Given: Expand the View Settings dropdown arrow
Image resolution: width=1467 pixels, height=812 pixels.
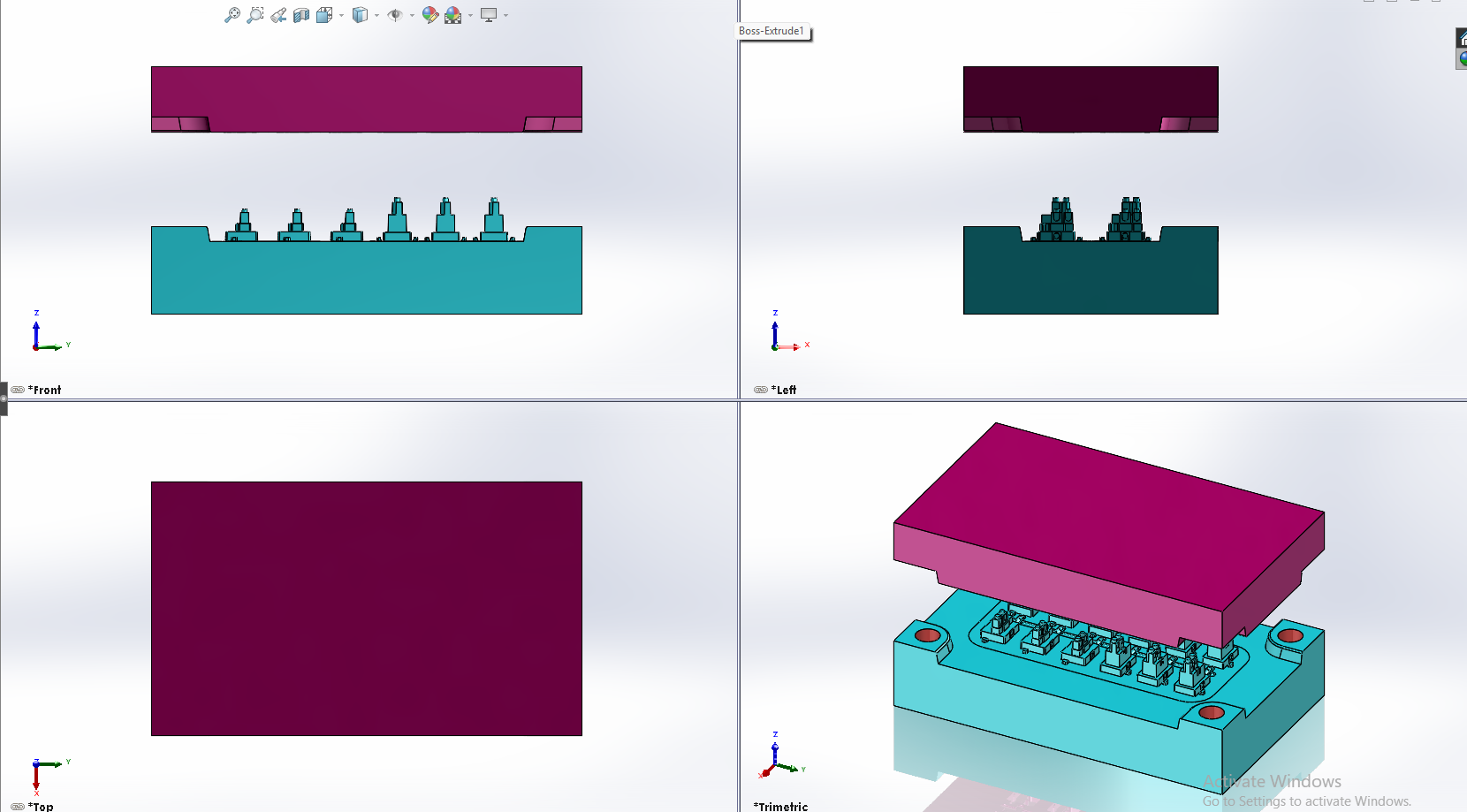Looking at the screenshot, I should click(505, 15).
